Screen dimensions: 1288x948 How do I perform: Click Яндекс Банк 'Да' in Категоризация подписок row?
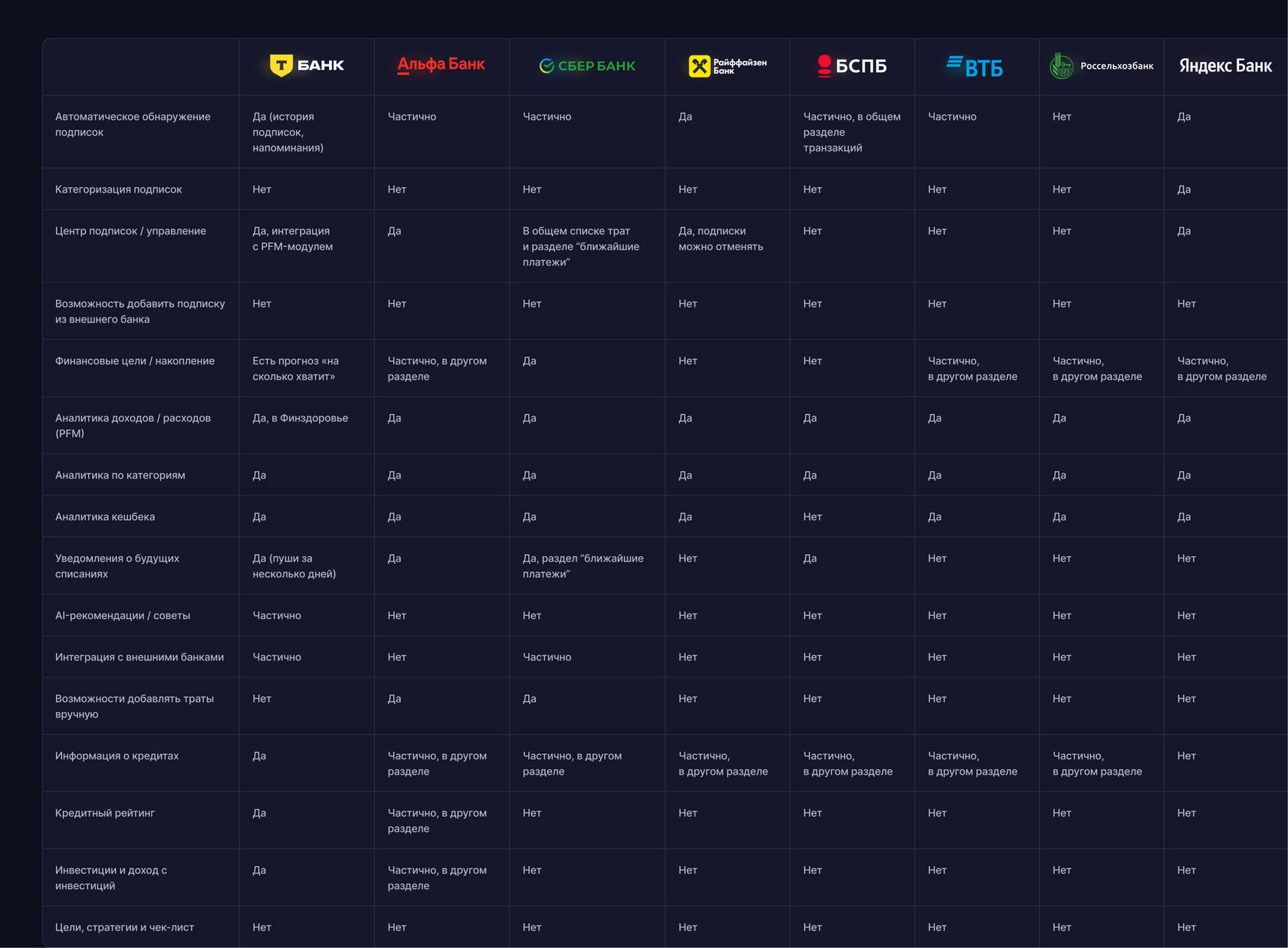(1184, 189)
